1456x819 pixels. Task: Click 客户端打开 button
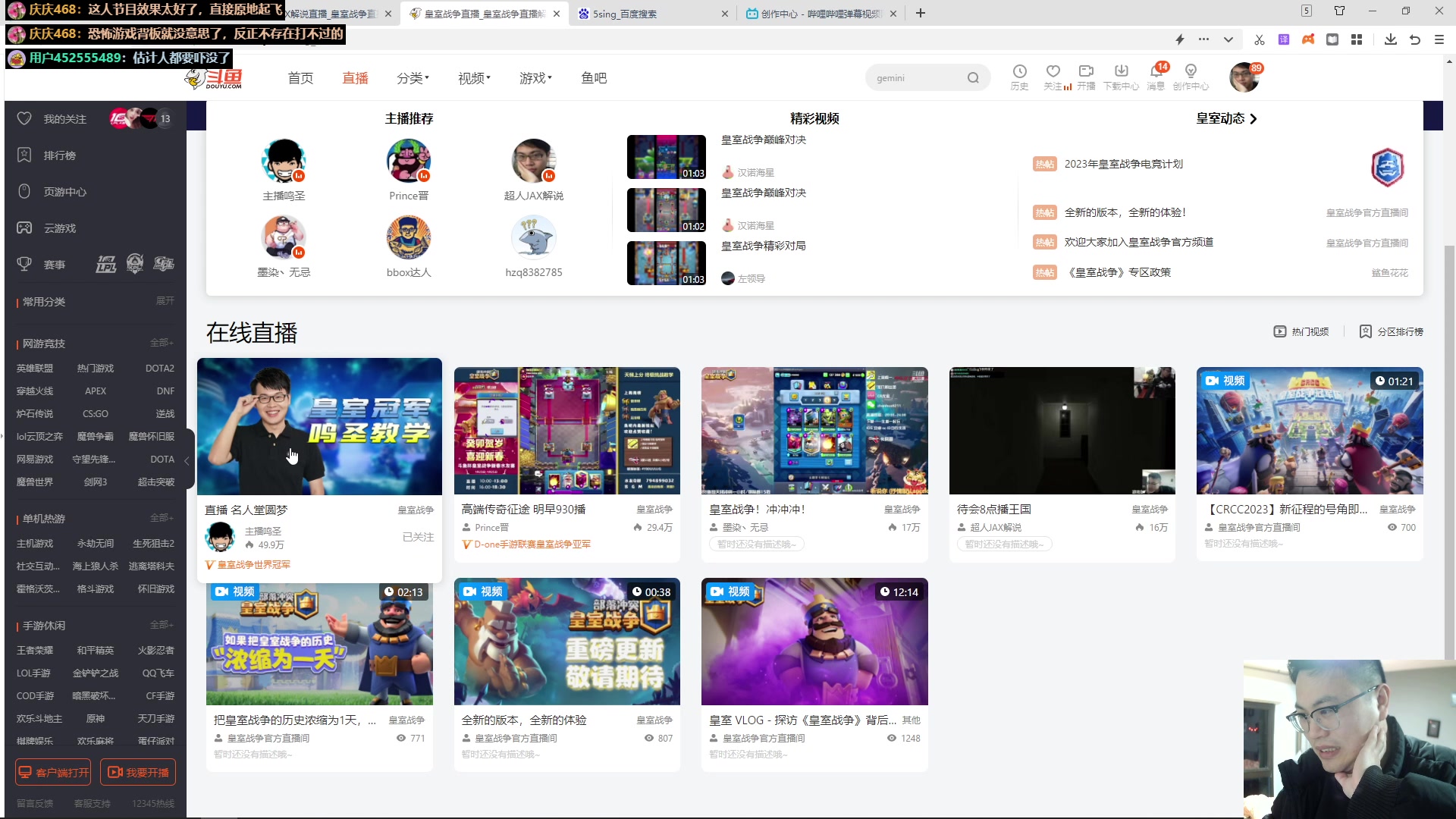click(x=53, y=772)
